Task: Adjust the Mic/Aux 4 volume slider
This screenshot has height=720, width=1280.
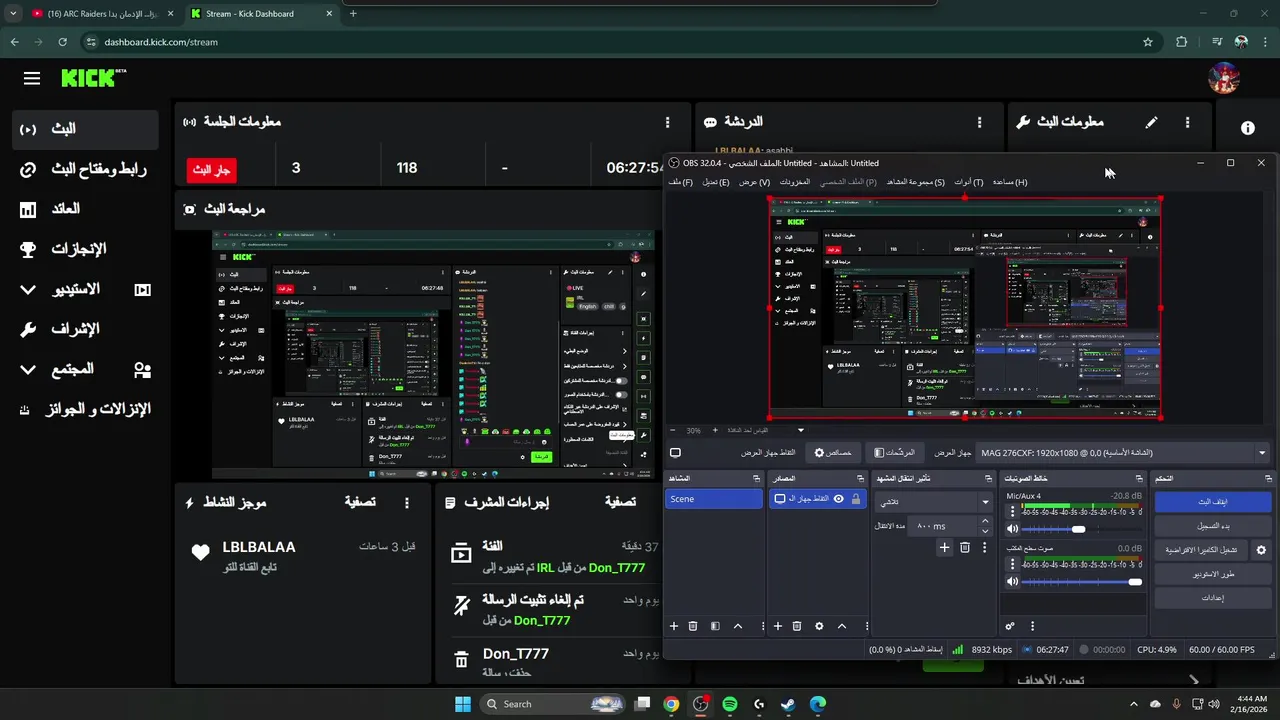Action: [x=1083, y=529]
